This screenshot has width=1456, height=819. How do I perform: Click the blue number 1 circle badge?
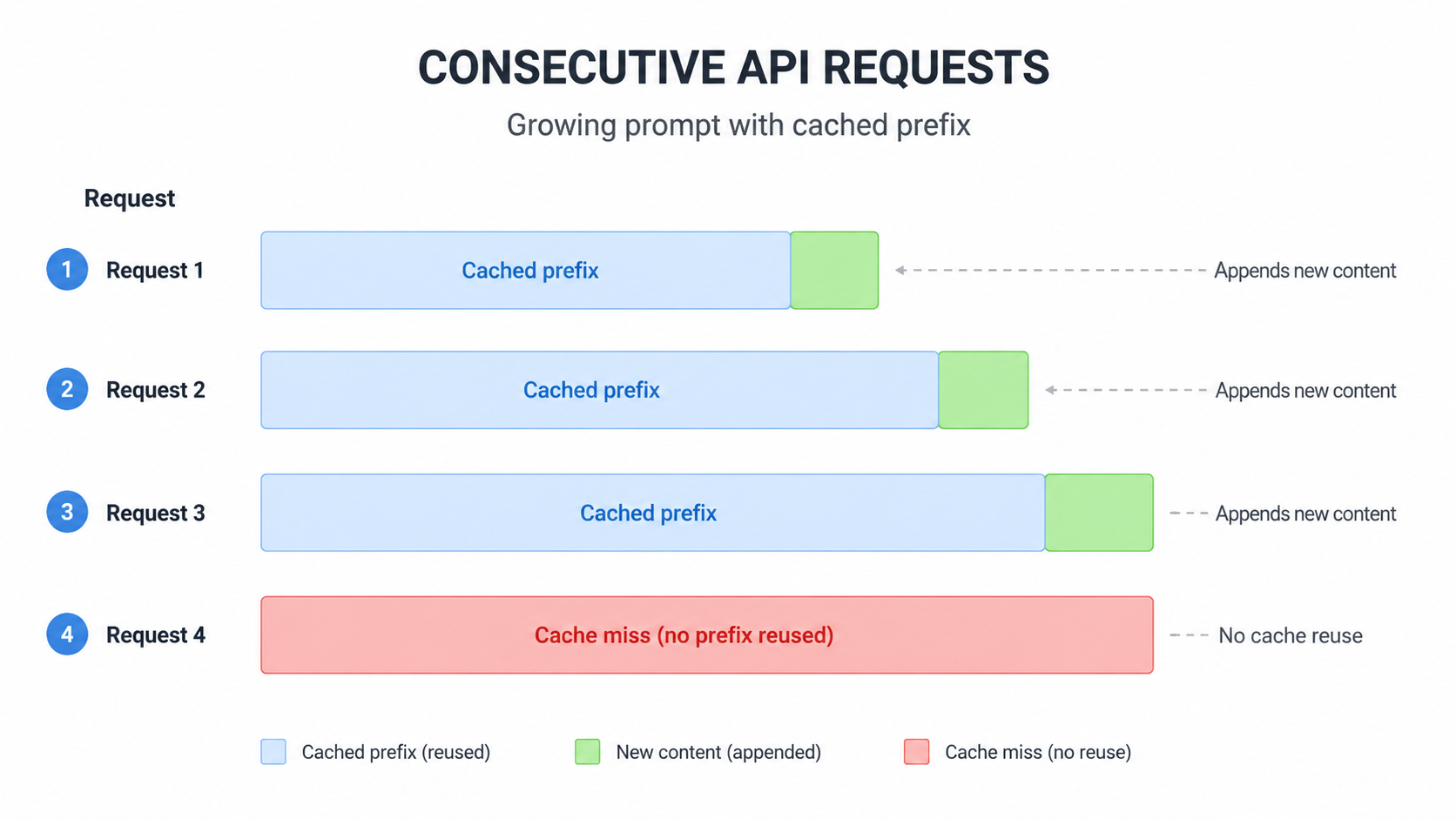pyautogui.click(x=67, y=270)
